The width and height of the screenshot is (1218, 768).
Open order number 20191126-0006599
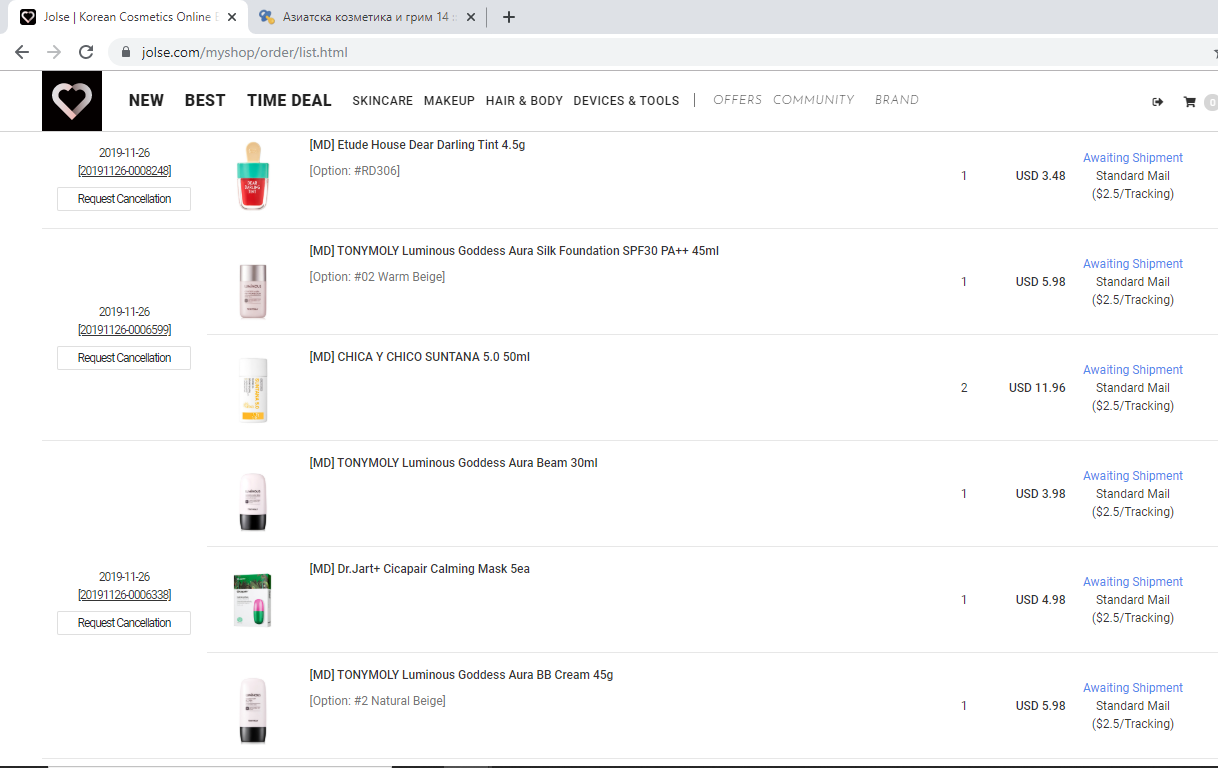click(124, 330)
